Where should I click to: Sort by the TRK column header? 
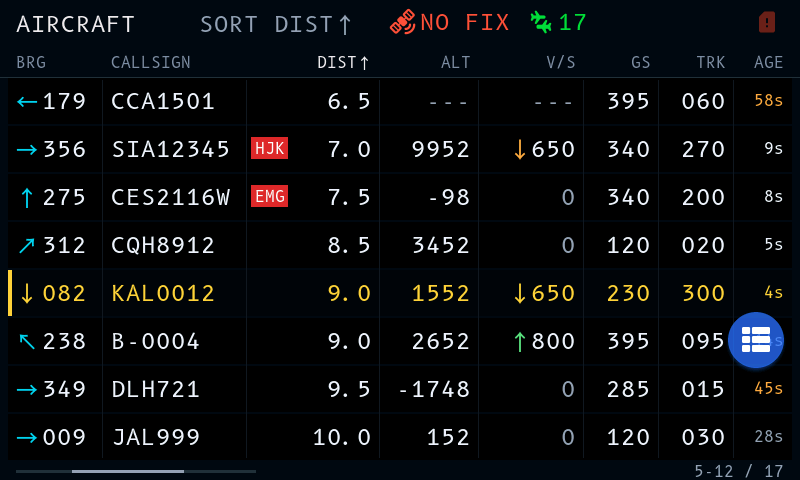tap(711, 62)
